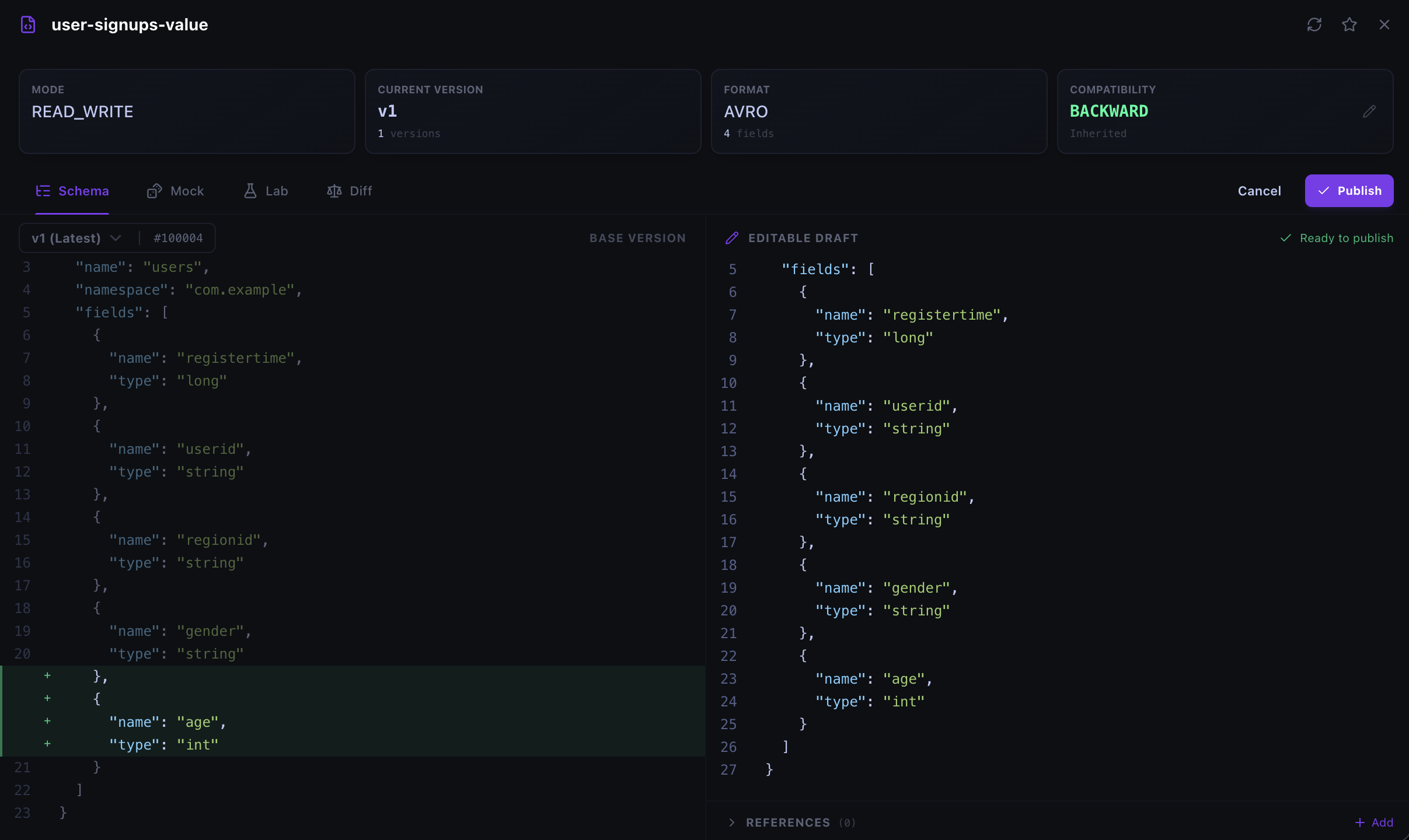Click the Diff scales icon

[x=334, y=191]
